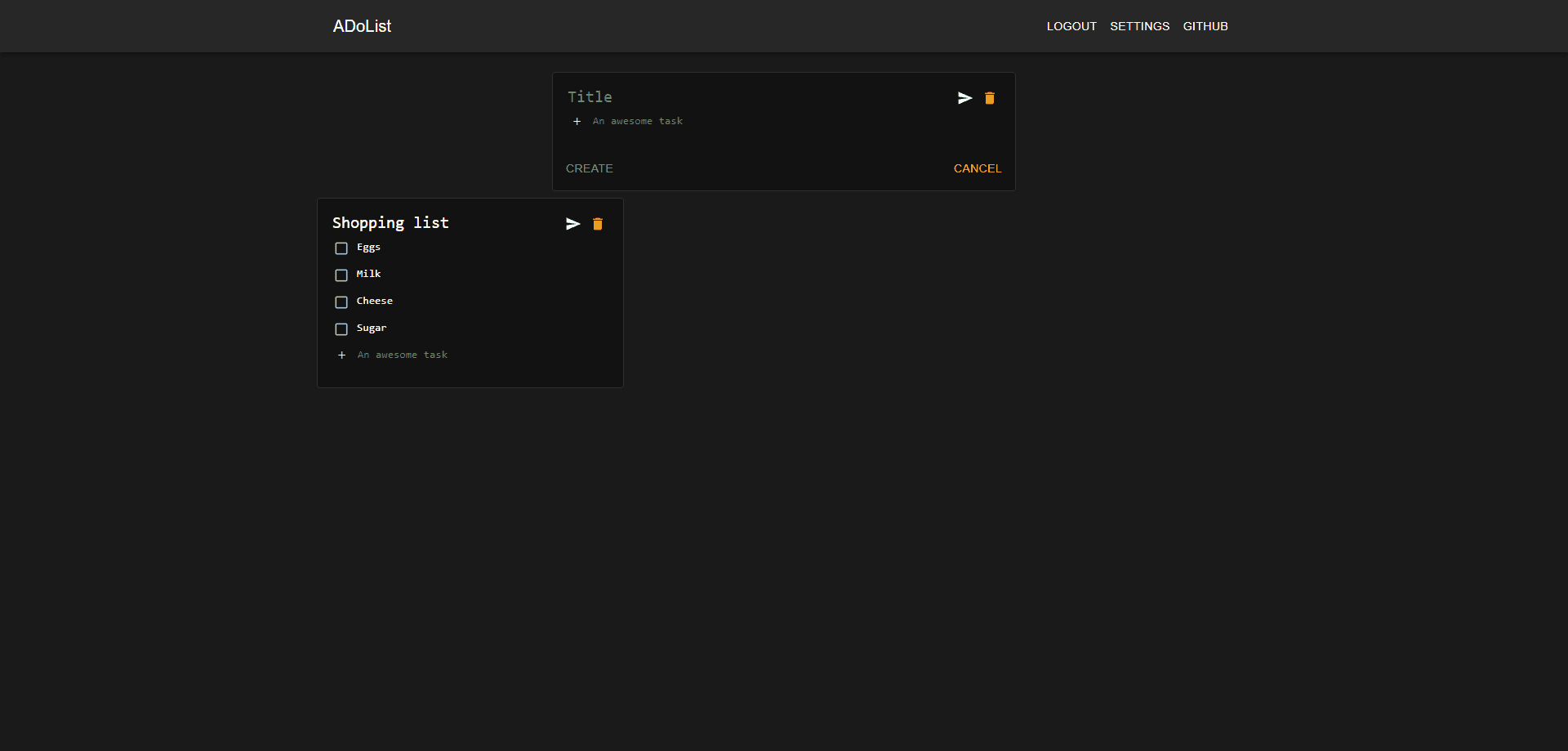
Task: Share the Shopping list via send icon
Action: tap(572, 224)
